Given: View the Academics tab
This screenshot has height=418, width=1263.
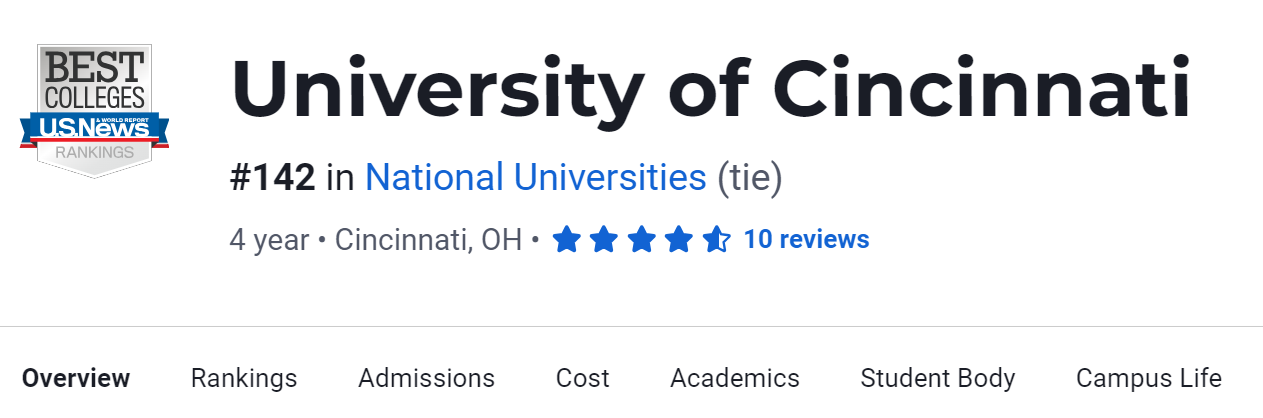Looking at the screenshot, I should point(735,378).
